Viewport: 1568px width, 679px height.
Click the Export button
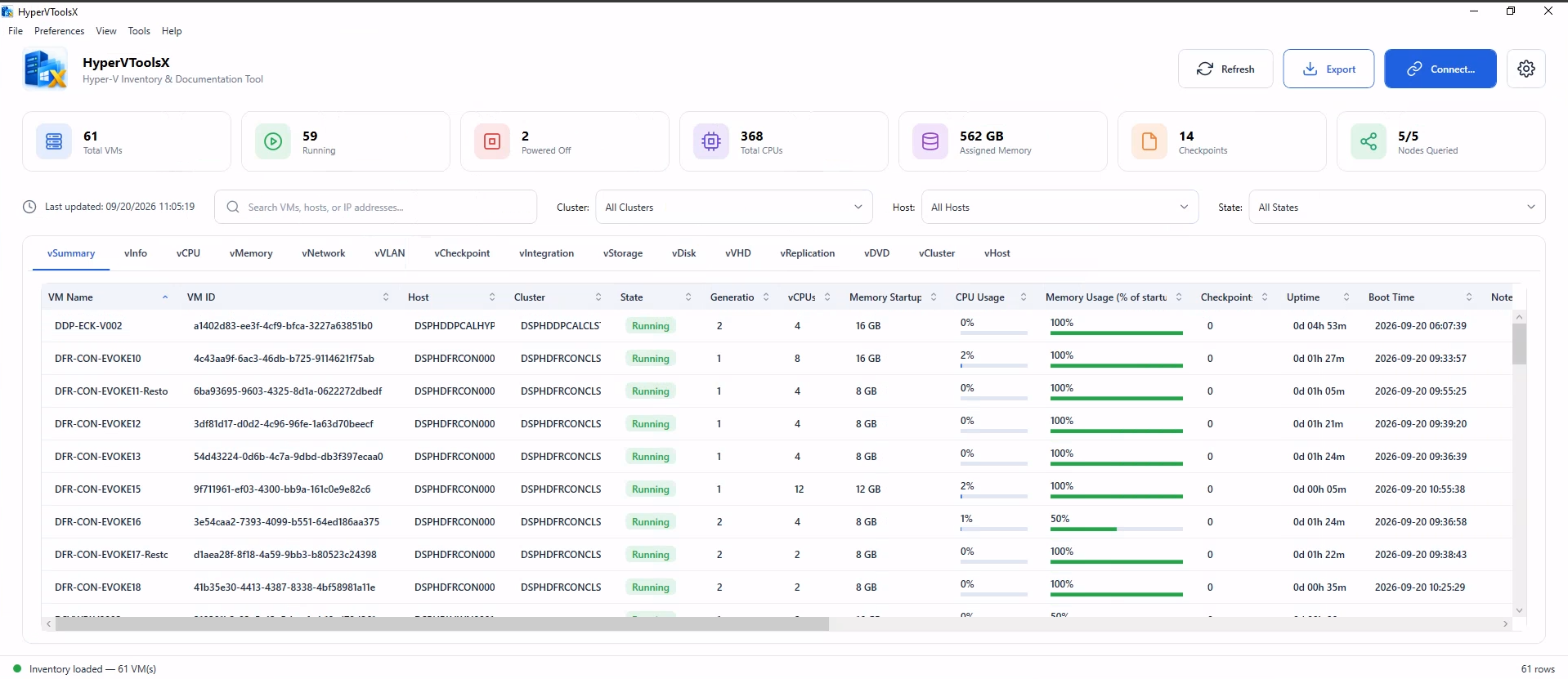point(1328,69)
